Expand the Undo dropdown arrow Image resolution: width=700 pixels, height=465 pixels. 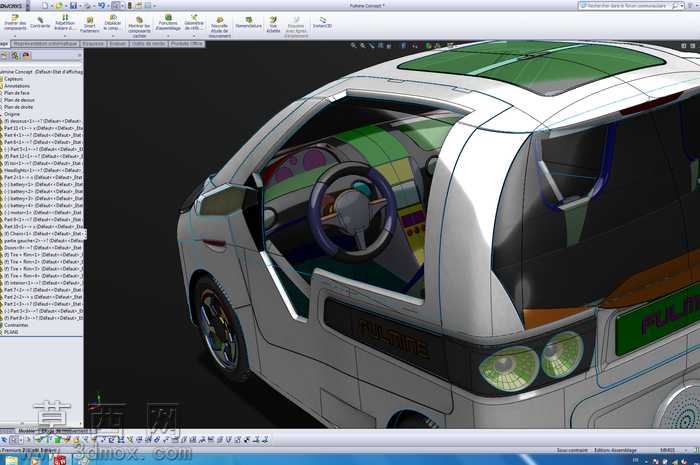coord(108,6)
